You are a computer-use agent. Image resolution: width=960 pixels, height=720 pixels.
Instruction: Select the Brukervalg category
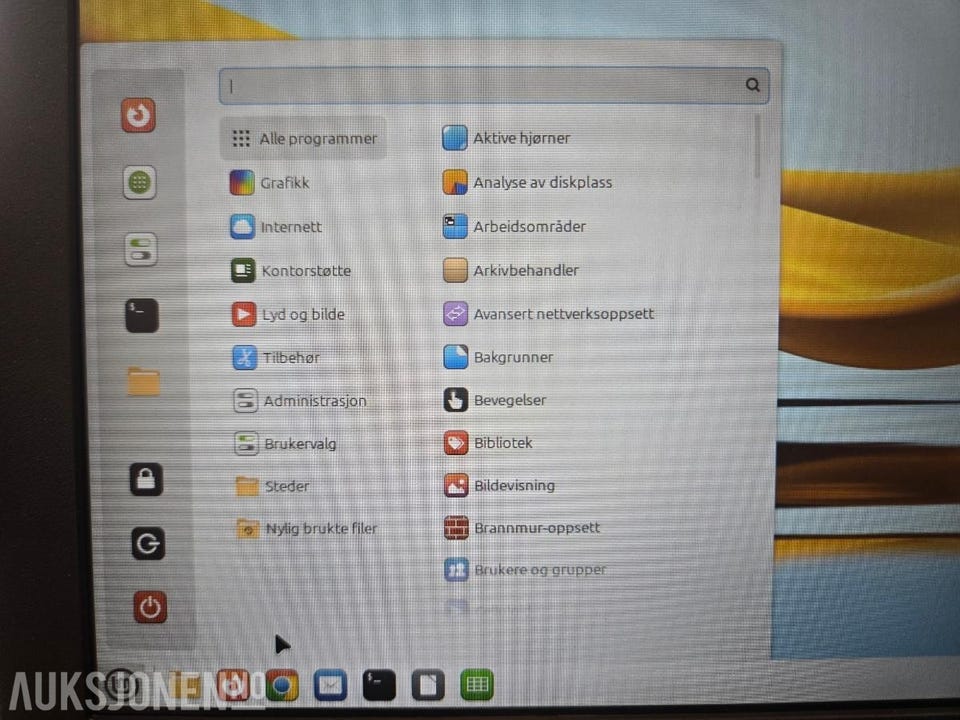click(285, 444)
